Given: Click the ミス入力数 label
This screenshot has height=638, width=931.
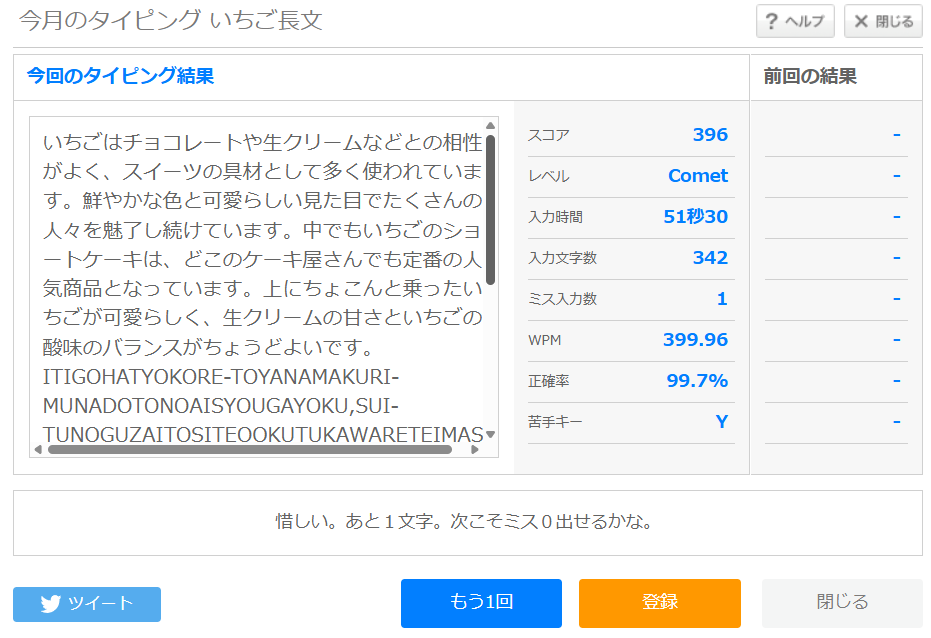Looking at the screenshot, I should 562,299.
